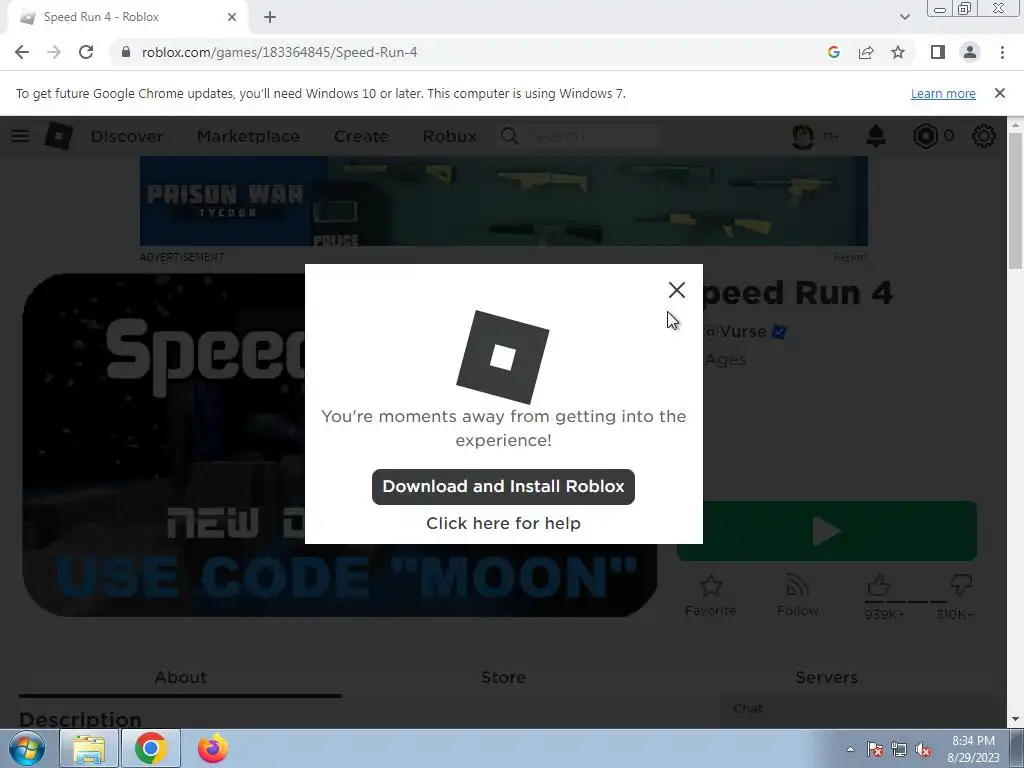The width and height of the screenshot is (1024, 768).
Task: Go forward to next page
Action: [x=54, y=52]
